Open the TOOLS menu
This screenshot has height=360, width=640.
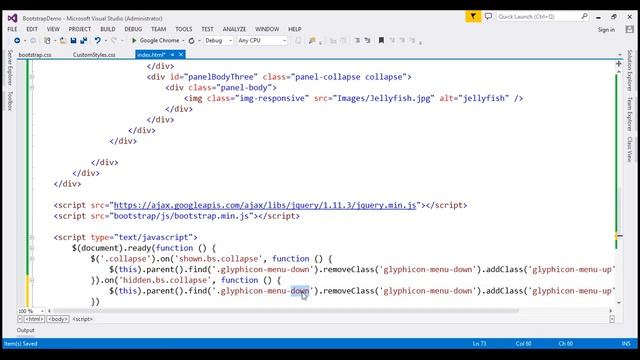point(184,29)
